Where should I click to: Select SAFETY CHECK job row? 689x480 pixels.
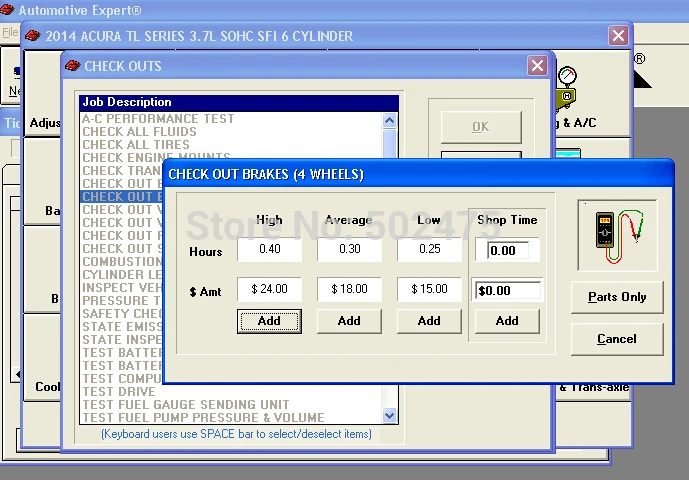tap(122, 313)
